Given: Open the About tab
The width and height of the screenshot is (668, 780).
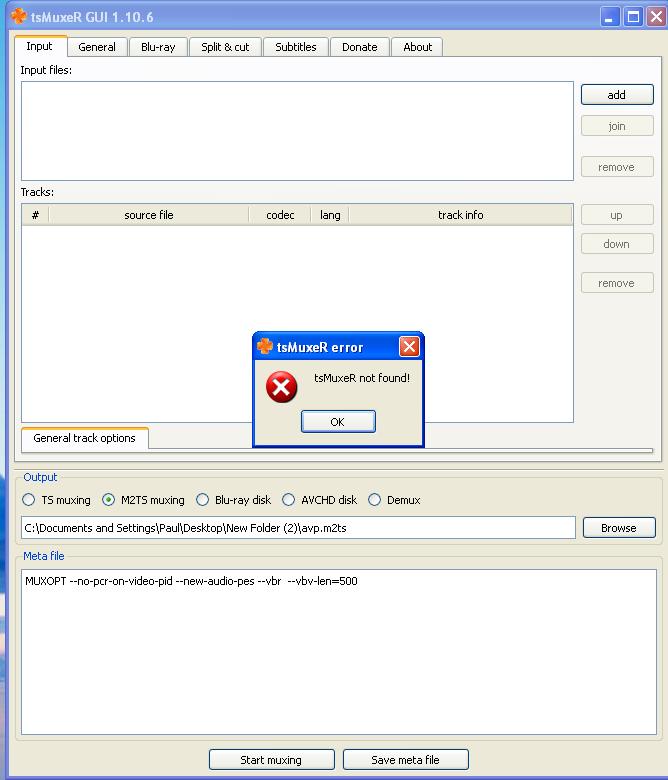Looking at the screenshot, I should [x=417, y=47].
